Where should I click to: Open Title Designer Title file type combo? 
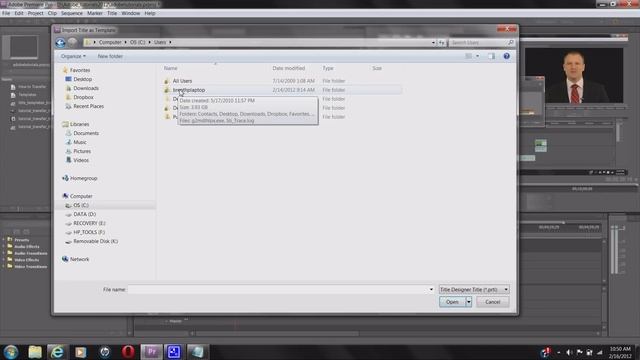click(x=474, y=289)
